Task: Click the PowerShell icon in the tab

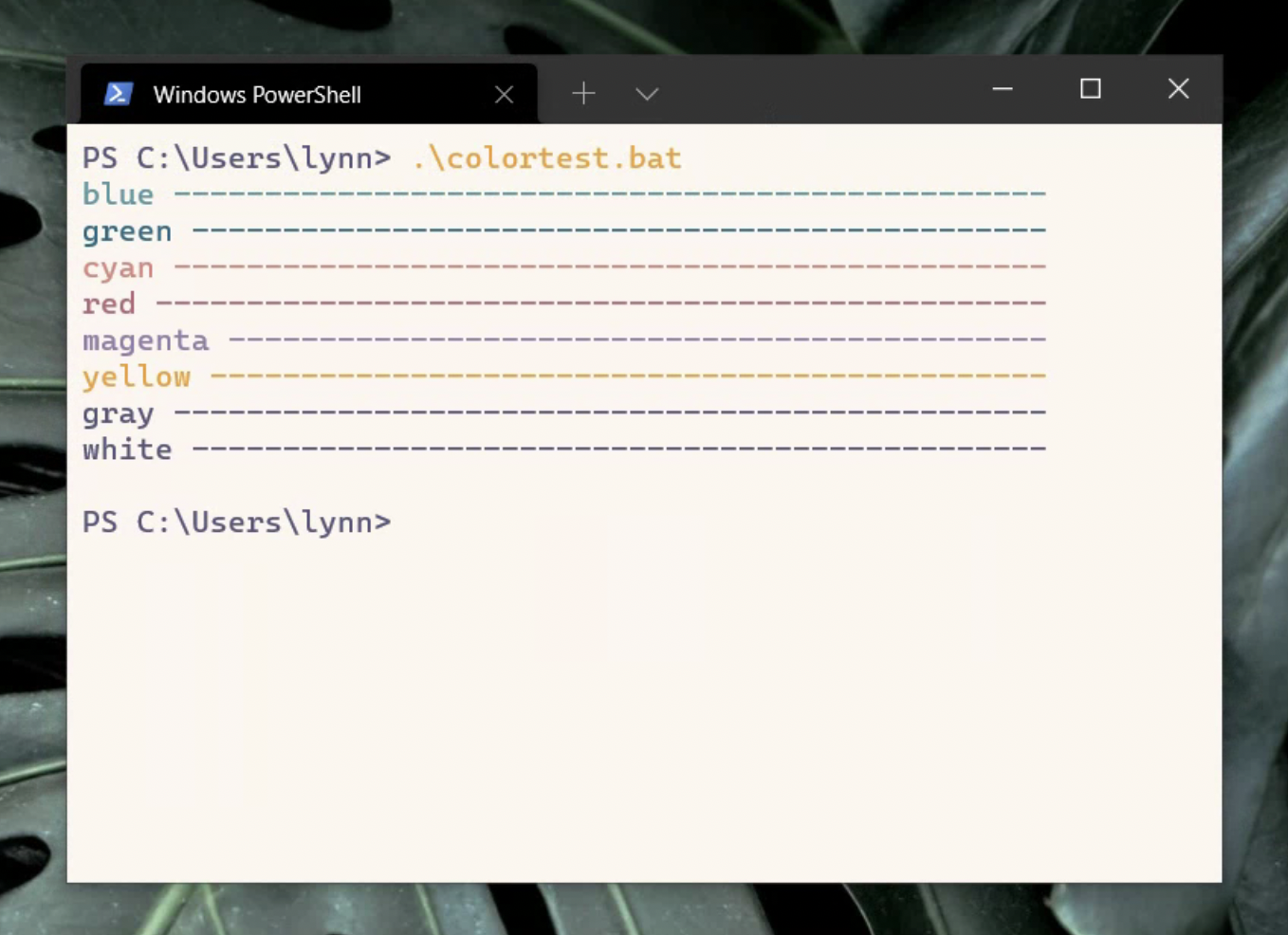Action: 118,94
